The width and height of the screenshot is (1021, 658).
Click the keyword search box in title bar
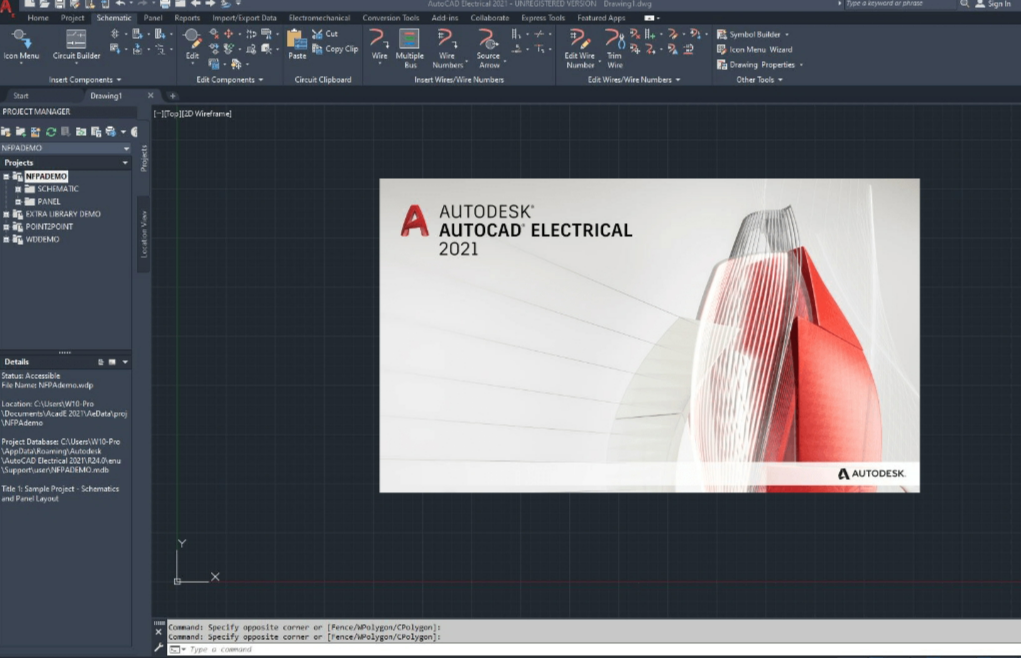899,4
